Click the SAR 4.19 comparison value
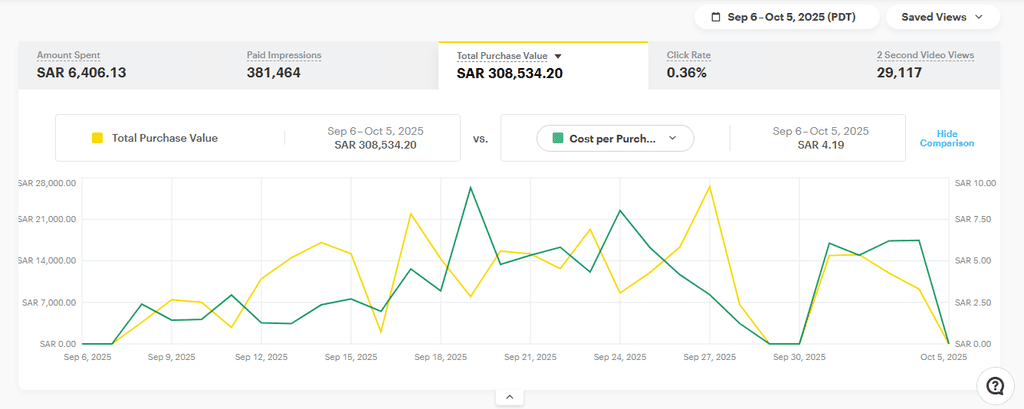The width and height of the screenshot is (1024, 409). (x=821, y=145)
